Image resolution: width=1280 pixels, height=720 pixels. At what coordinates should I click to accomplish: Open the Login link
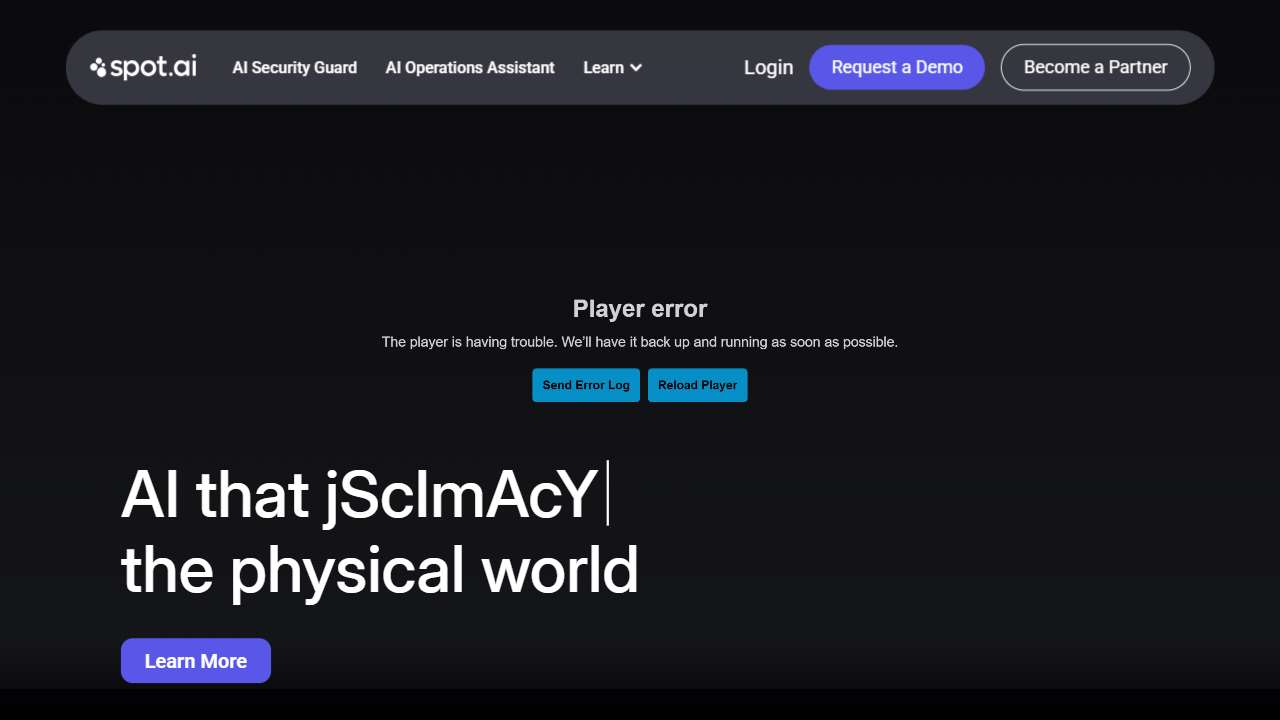[768, 67]
